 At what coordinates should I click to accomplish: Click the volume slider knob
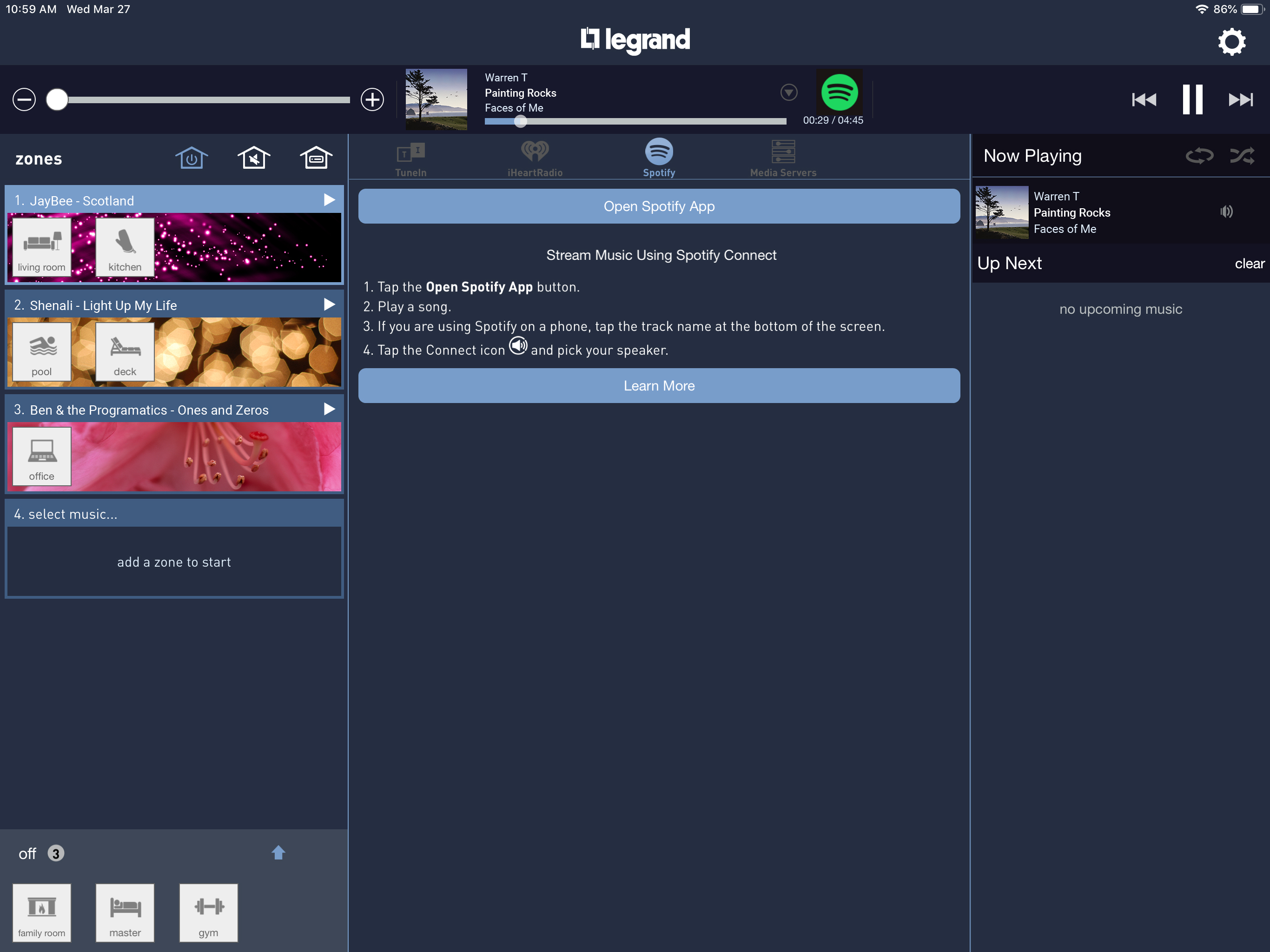(57, 99)
